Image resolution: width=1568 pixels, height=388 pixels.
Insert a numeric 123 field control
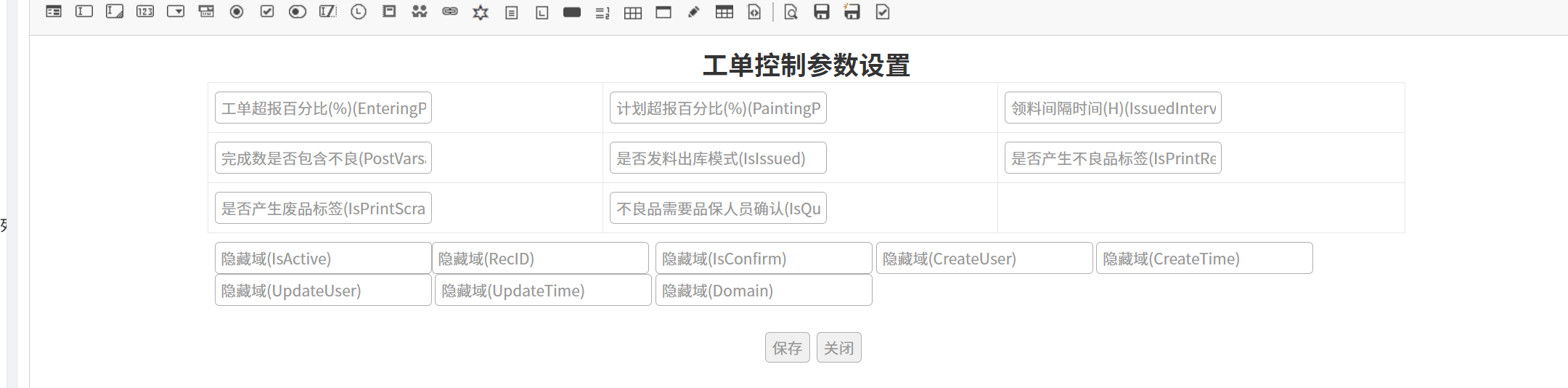[145, 12]
